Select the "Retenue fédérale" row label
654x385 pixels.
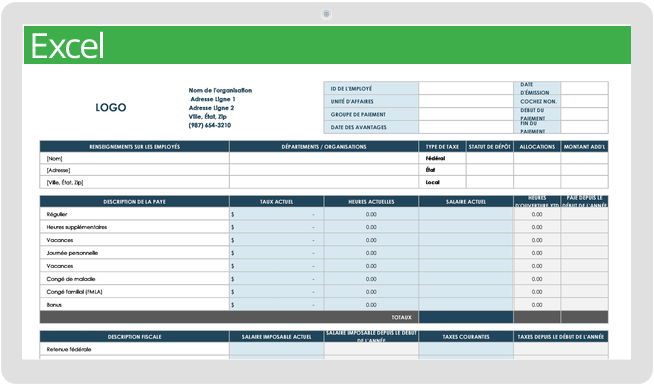[69, 350]
